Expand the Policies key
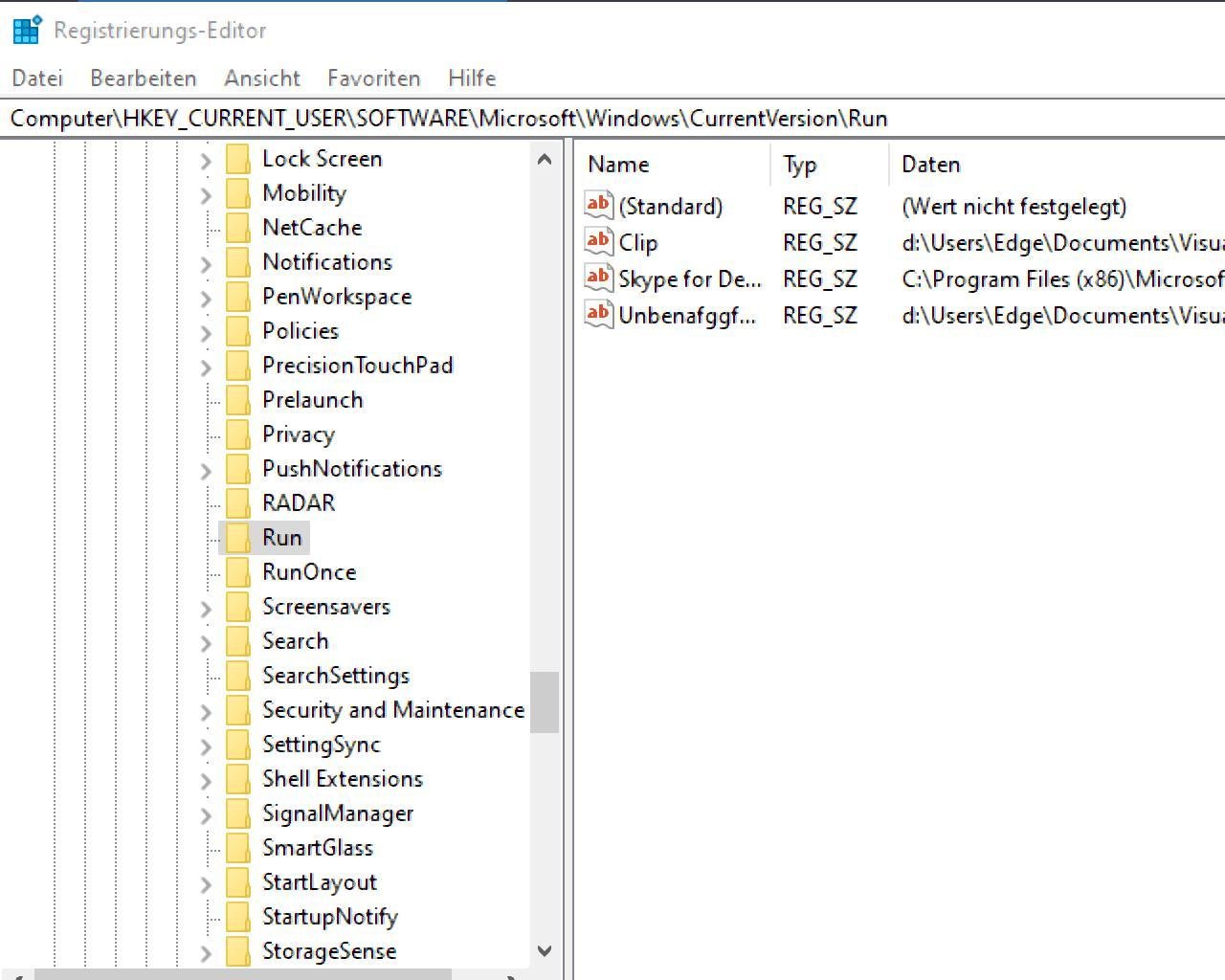This screenshot has width=1225, height=980. pyautogui.click(x=206, y=333)
